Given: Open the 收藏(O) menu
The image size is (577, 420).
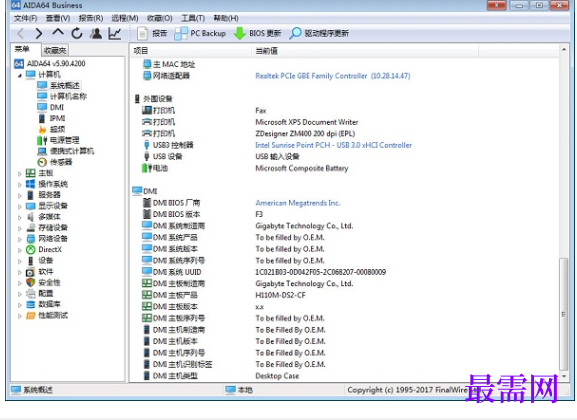Looking at the screenshot, I should 159,18.
